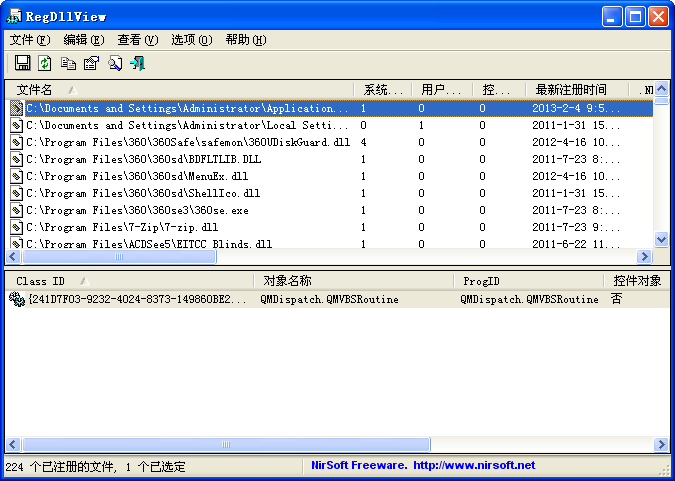
Task: Open Properties via the toolbar icon
Action: (91, 64)
